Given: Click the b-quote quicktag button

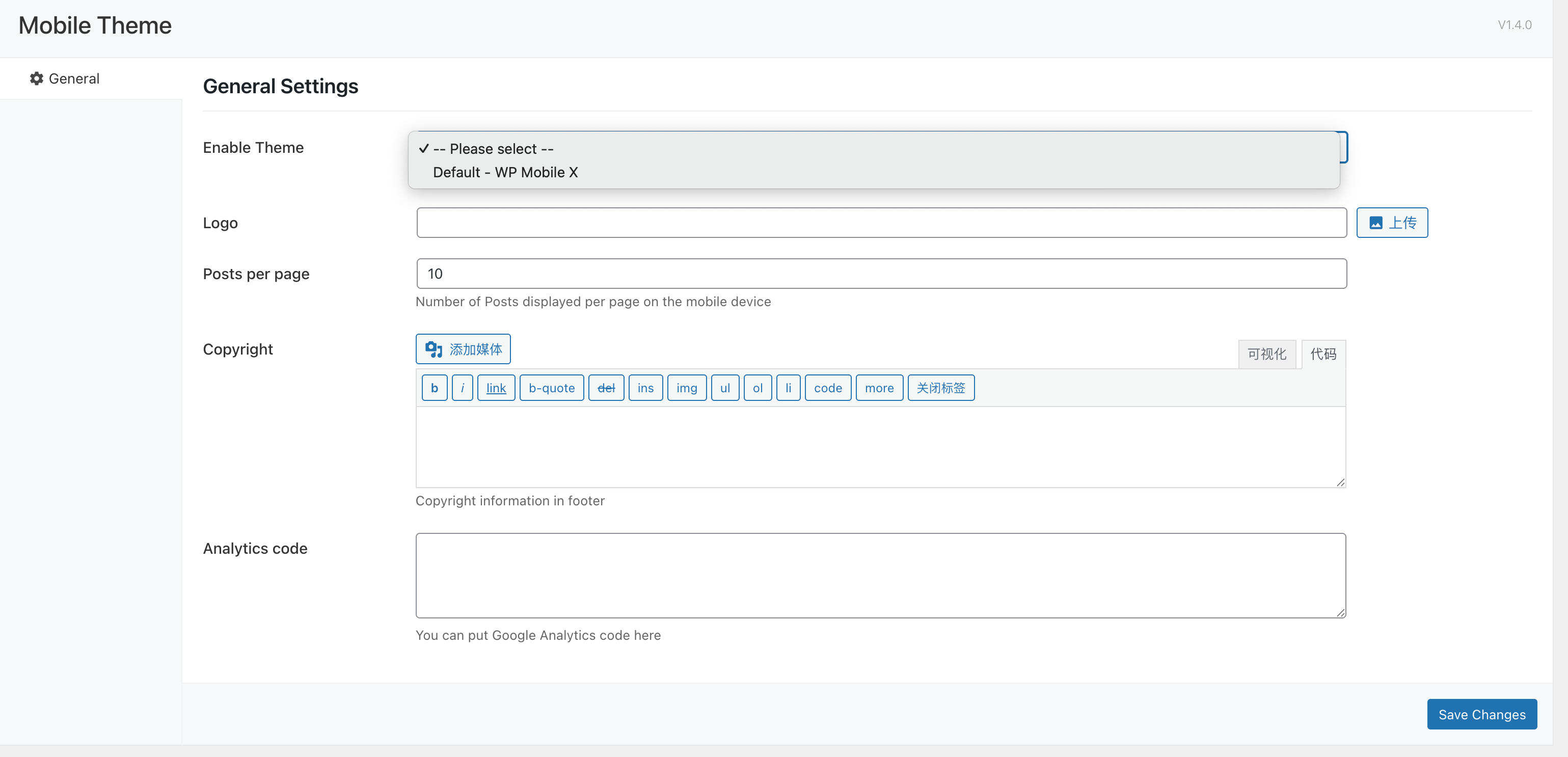Looking at the screenshot, I should click(551, 388).
